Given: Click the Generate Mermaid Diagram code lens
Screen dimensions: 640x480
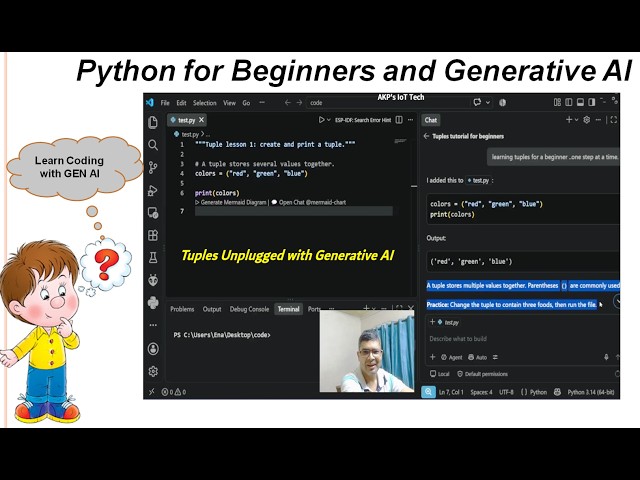Looking at the screenshot, I should point(231,202).
